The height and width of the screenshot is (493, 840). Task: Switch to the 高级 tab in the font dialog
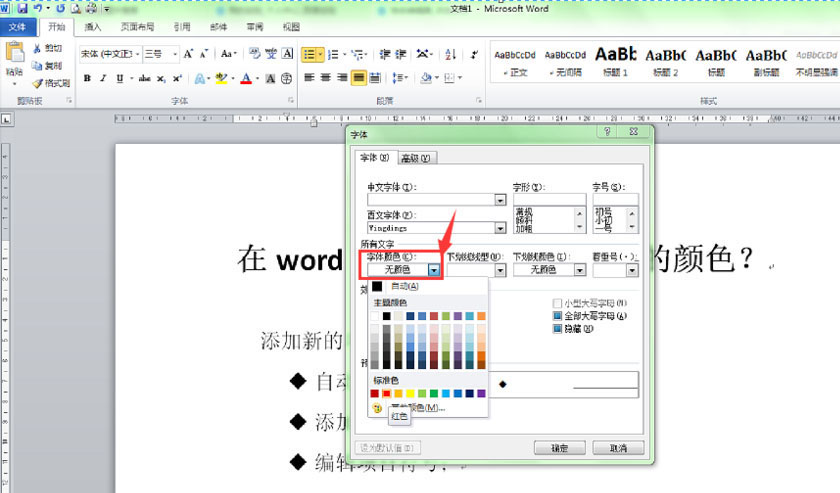415,158
